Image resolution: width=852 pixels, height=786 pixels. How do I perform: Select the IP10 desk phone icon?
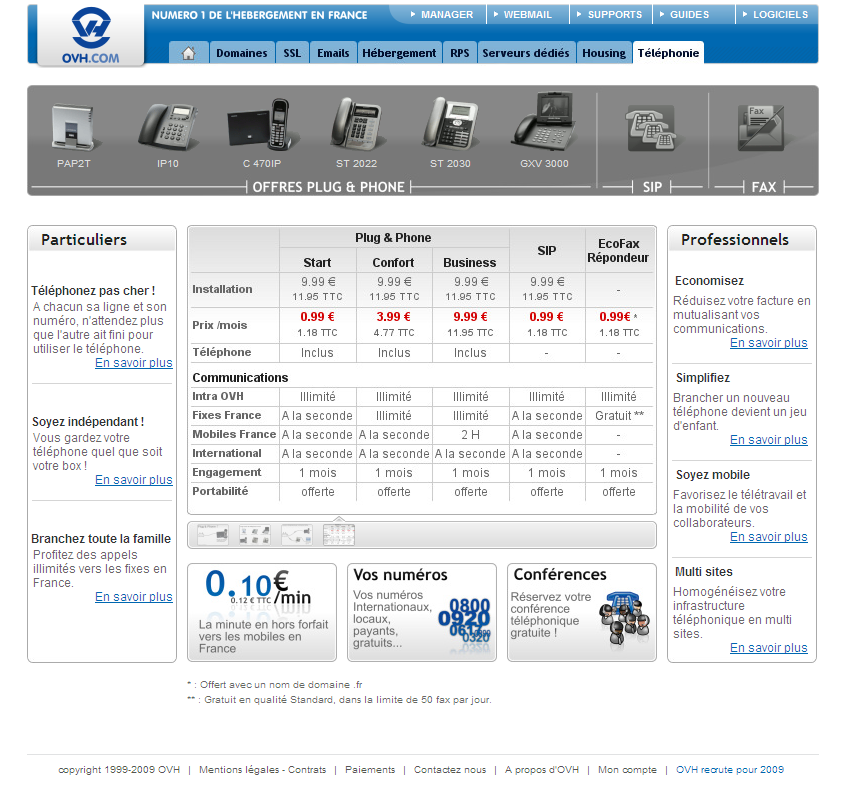[x=167, y=128]
